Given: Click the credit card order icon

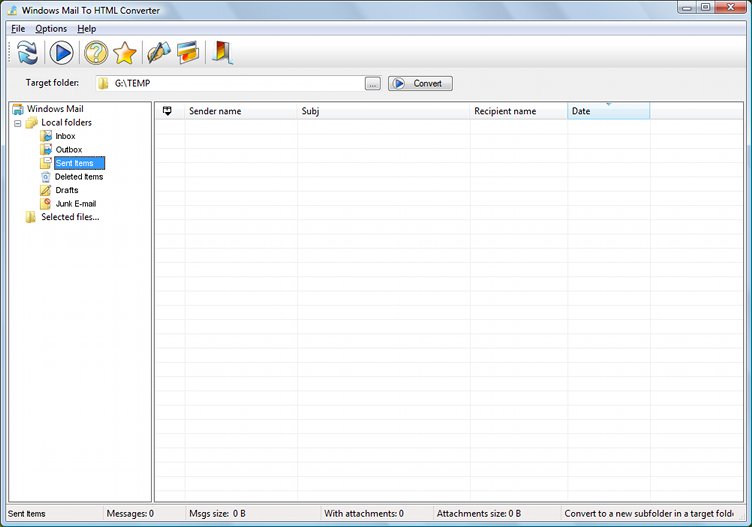Looking at the screenshot, I should 188,52.
